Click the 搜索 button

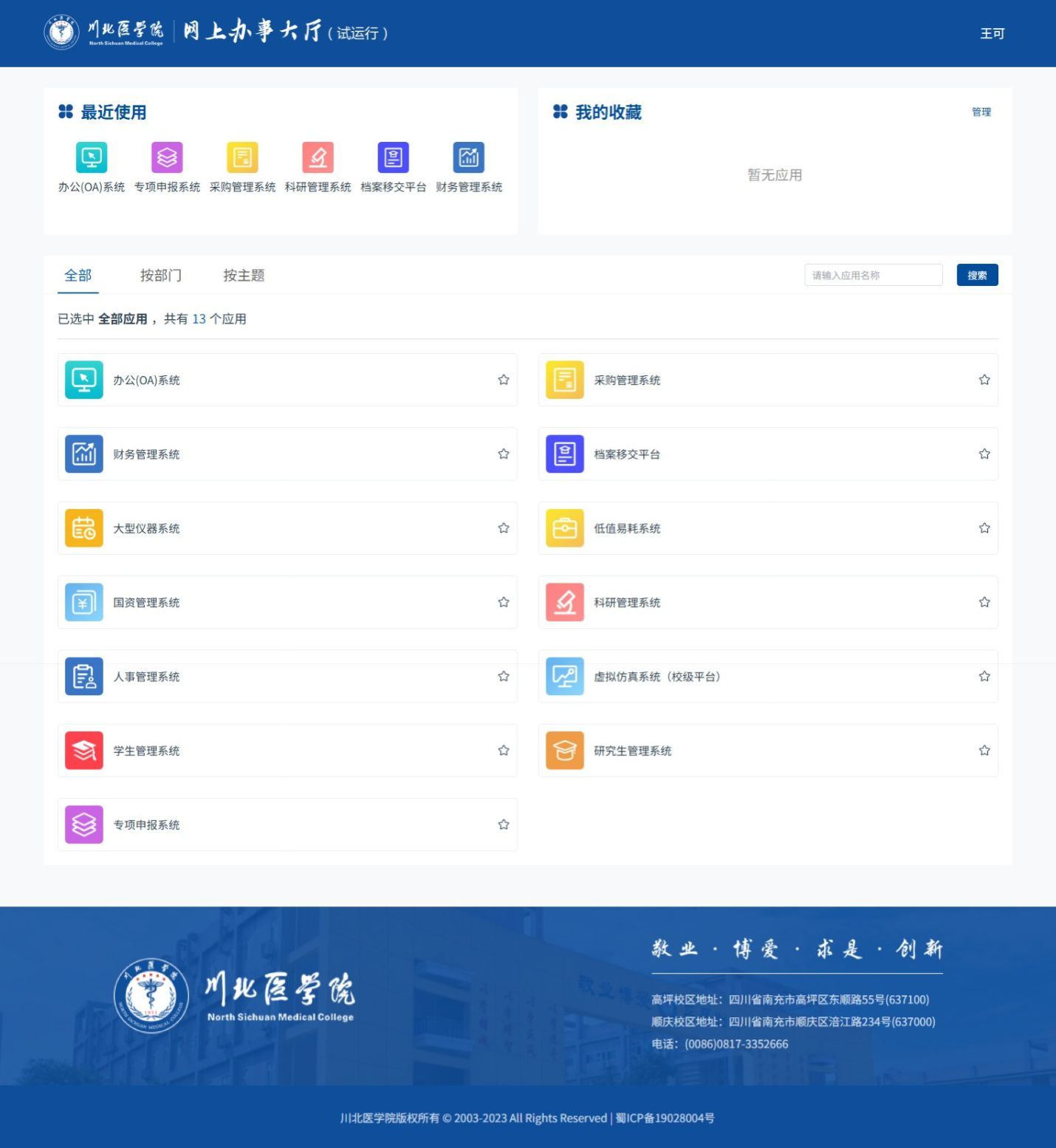point(977,275)
